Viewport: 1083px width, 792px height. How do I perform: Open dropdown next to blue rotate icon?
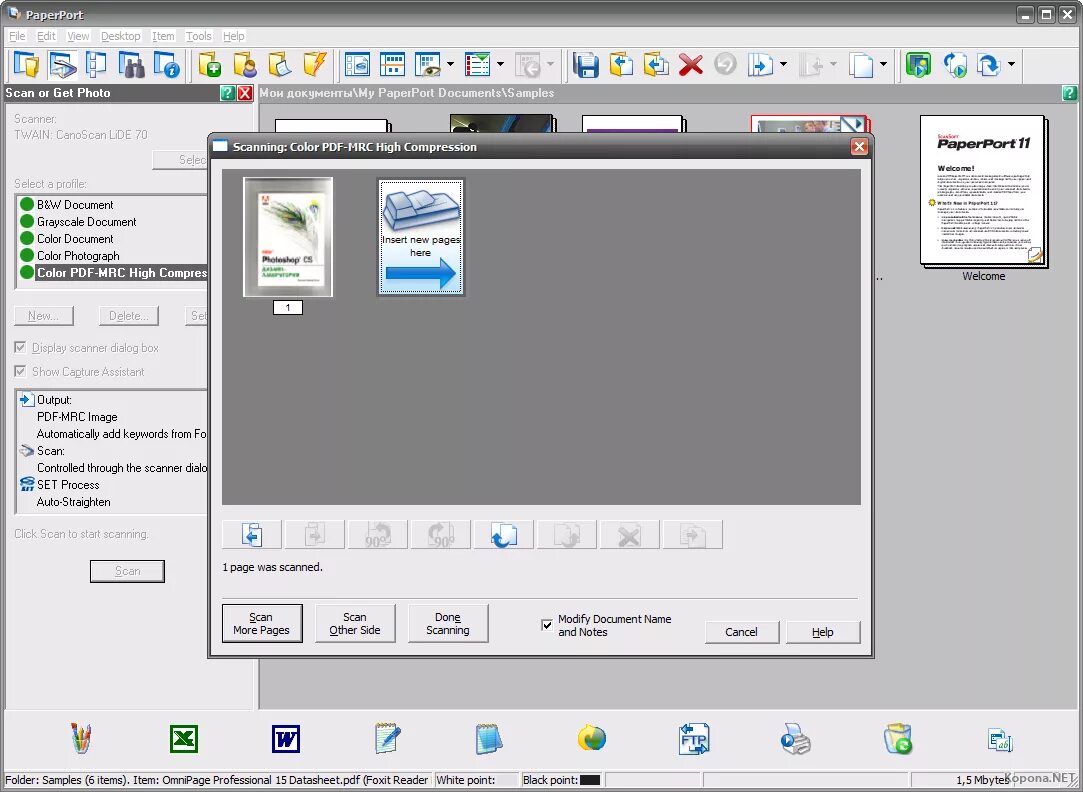[1011, 65]
